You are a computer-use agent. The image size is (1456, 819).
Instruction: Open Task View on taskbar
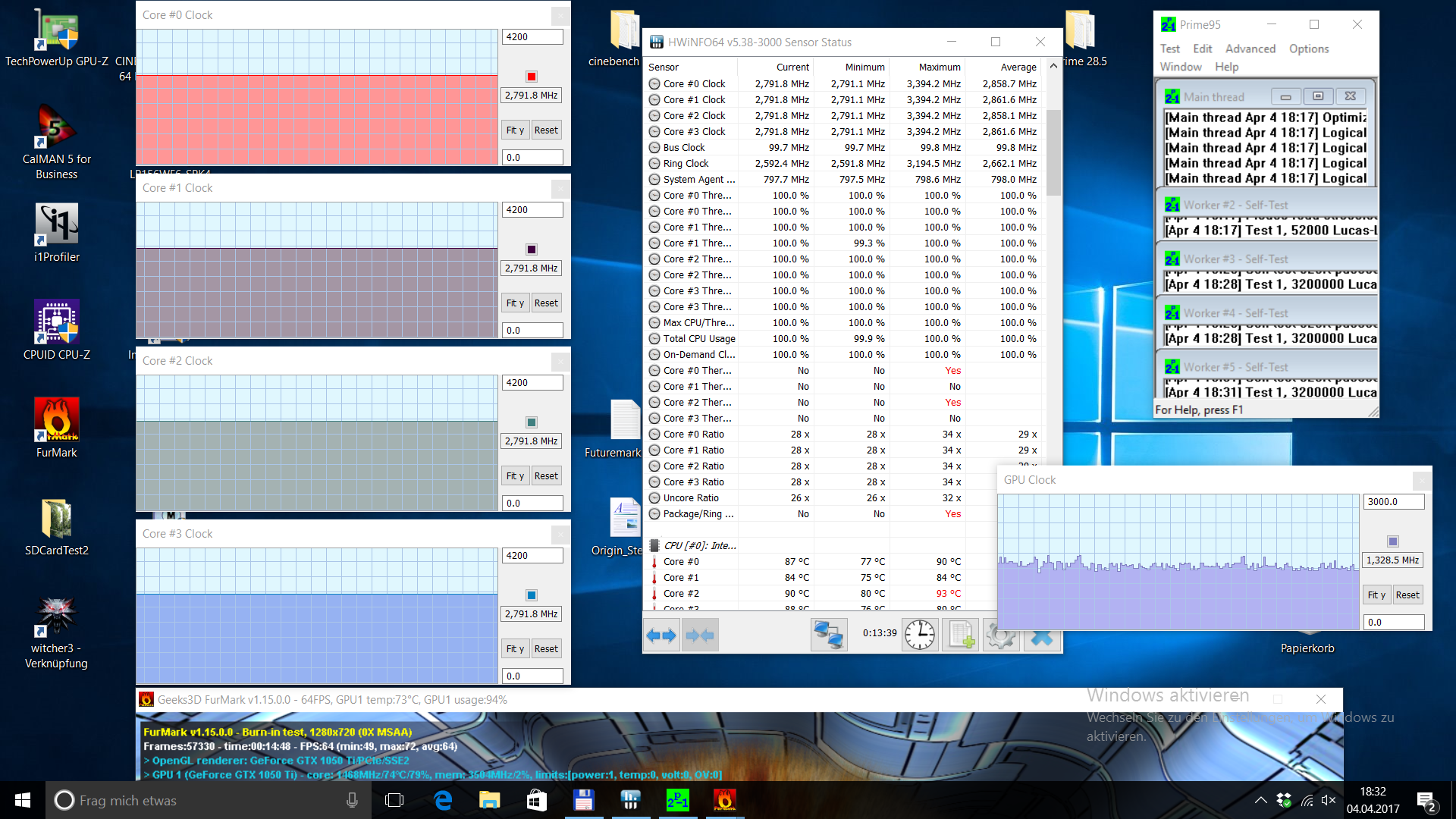394,800
